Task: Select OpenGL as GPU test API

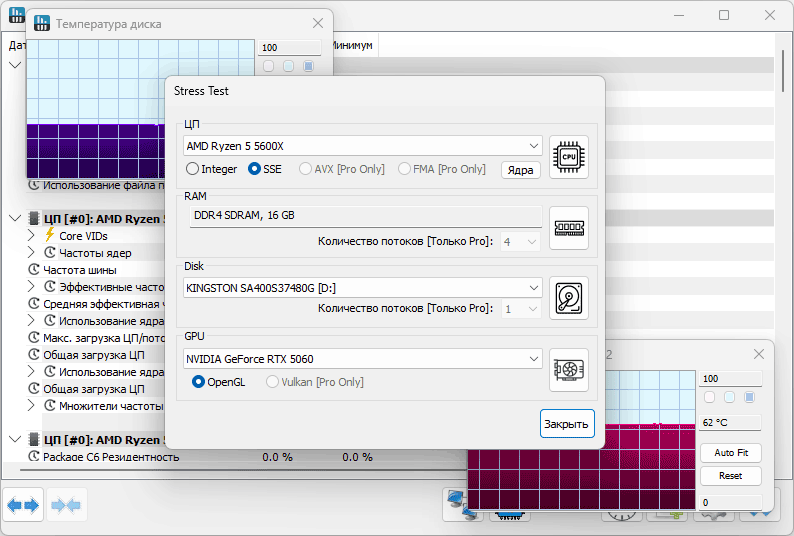Action: pyautogui.click(x=199, y=381)
